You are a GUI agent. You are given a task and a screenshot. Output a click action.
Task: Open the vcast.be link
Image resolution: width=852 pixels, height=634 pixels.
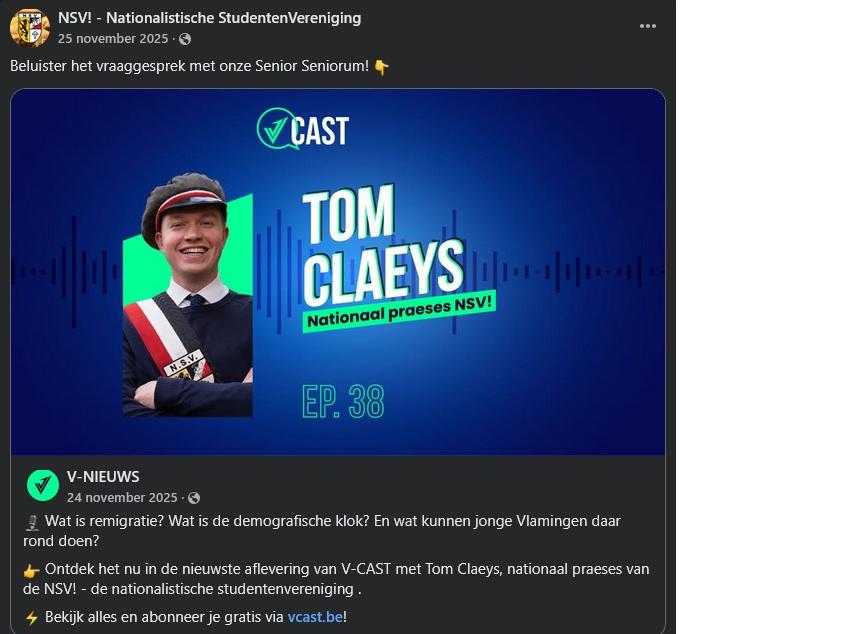(315, 617)
